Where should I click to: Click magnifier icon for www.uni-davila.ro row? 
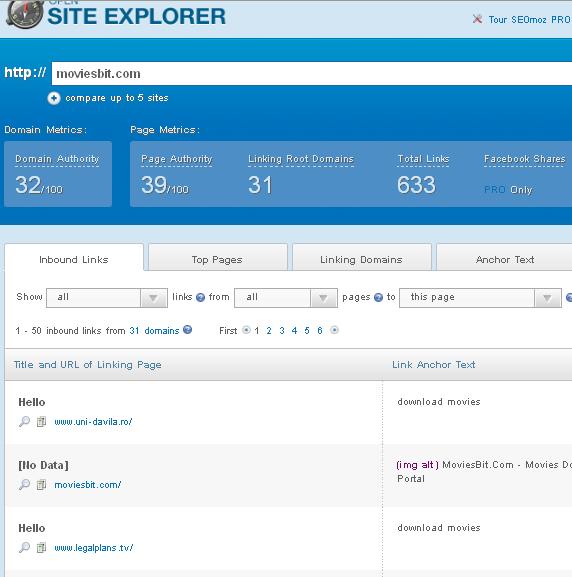(24, 421)
